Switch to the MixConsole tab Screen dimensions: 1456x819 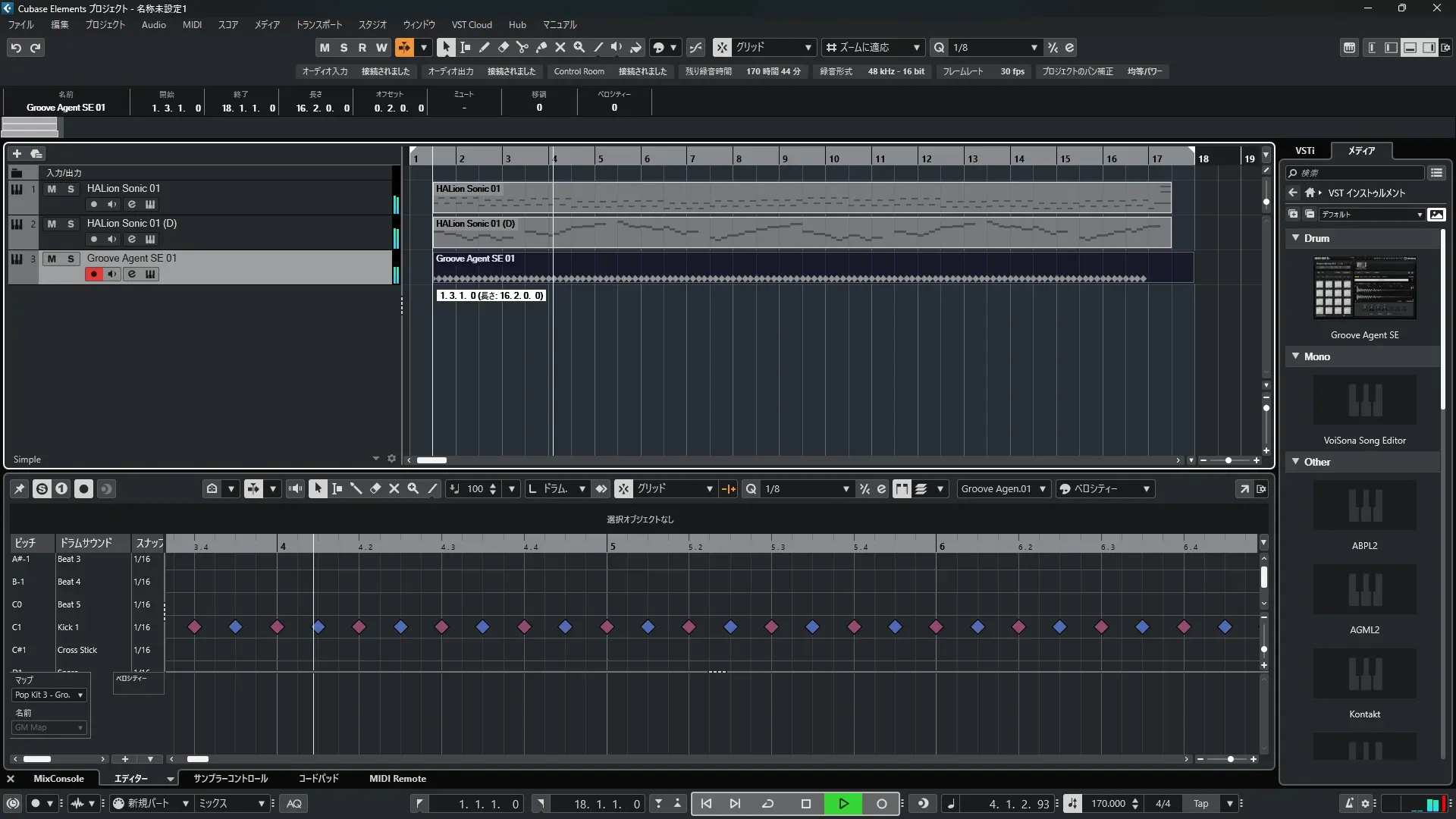pos(58,779)
